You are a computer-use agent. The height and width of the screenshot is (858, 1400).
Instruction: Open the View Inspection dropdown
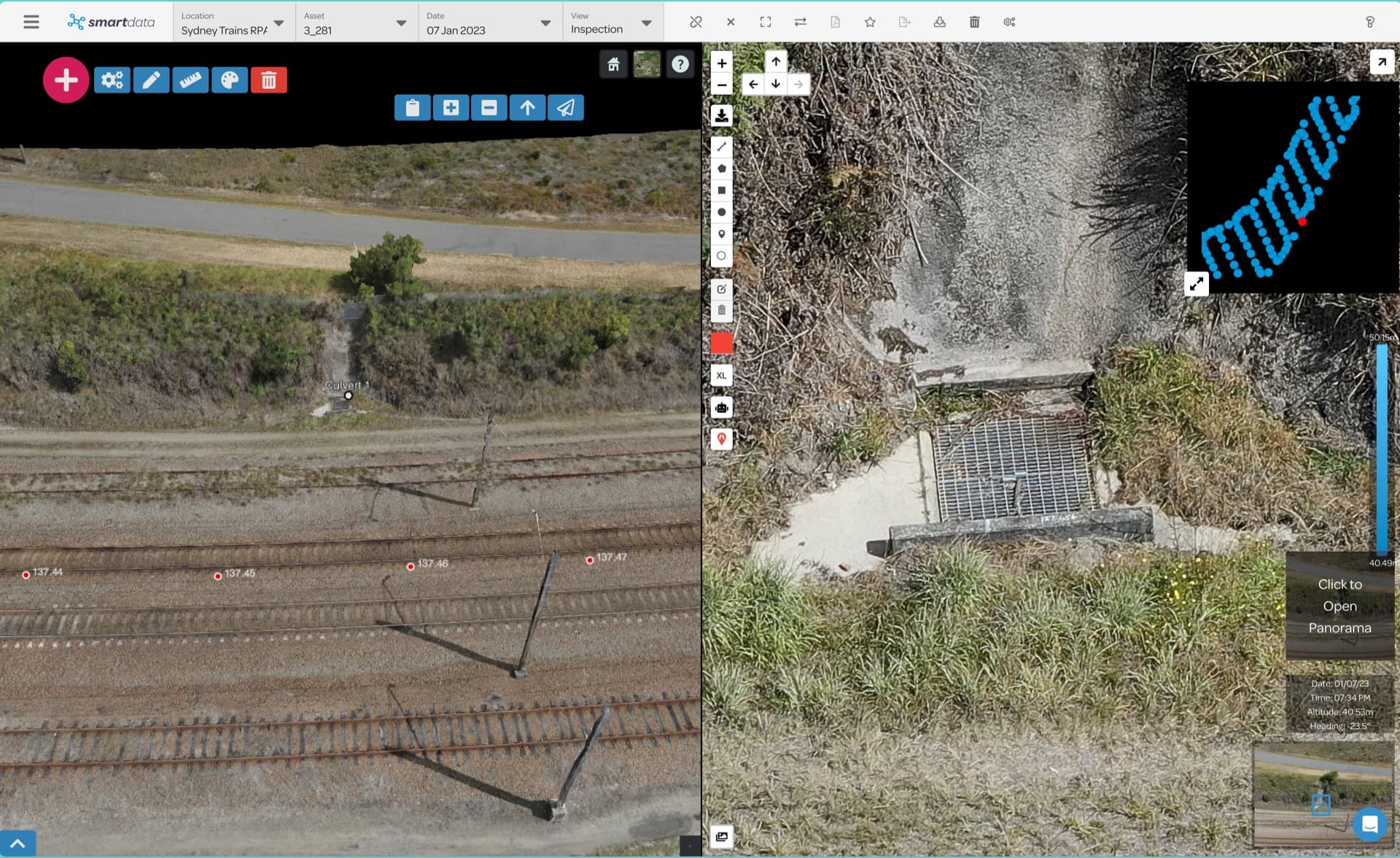[x=612, y=23]
